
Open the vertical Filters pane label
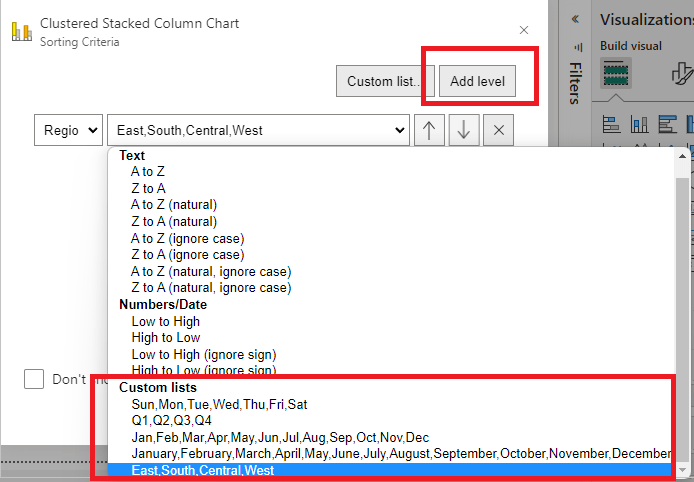[575, 83]
